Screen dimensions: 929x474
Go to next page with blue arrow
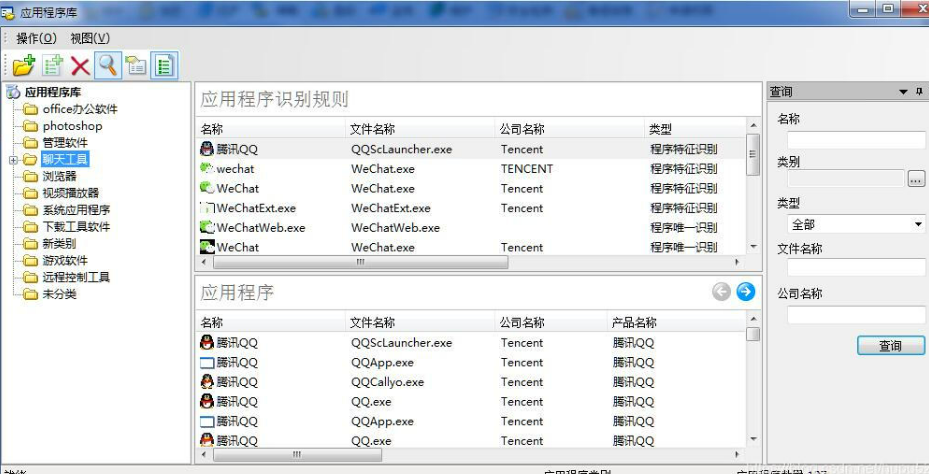745,292
